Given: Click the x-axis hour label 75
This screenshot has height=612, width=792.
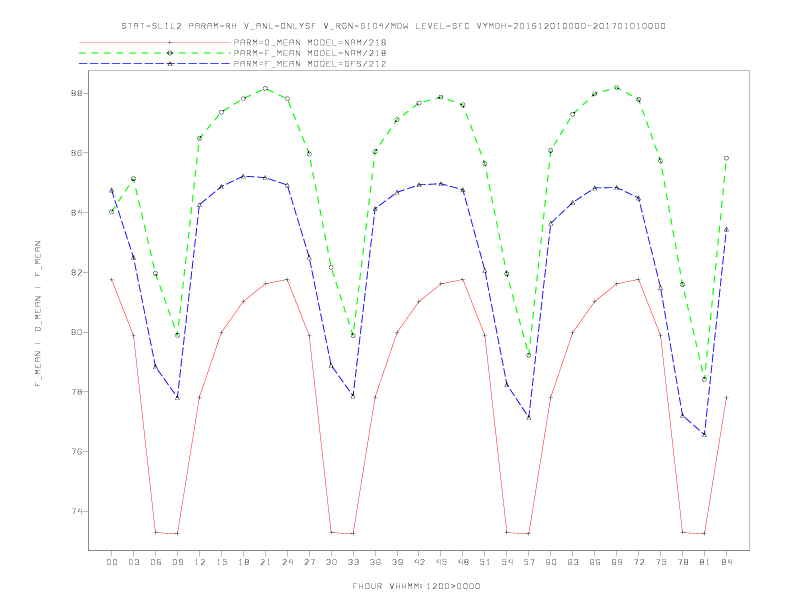Looking at the screenshot, I should tap(661, 562).
